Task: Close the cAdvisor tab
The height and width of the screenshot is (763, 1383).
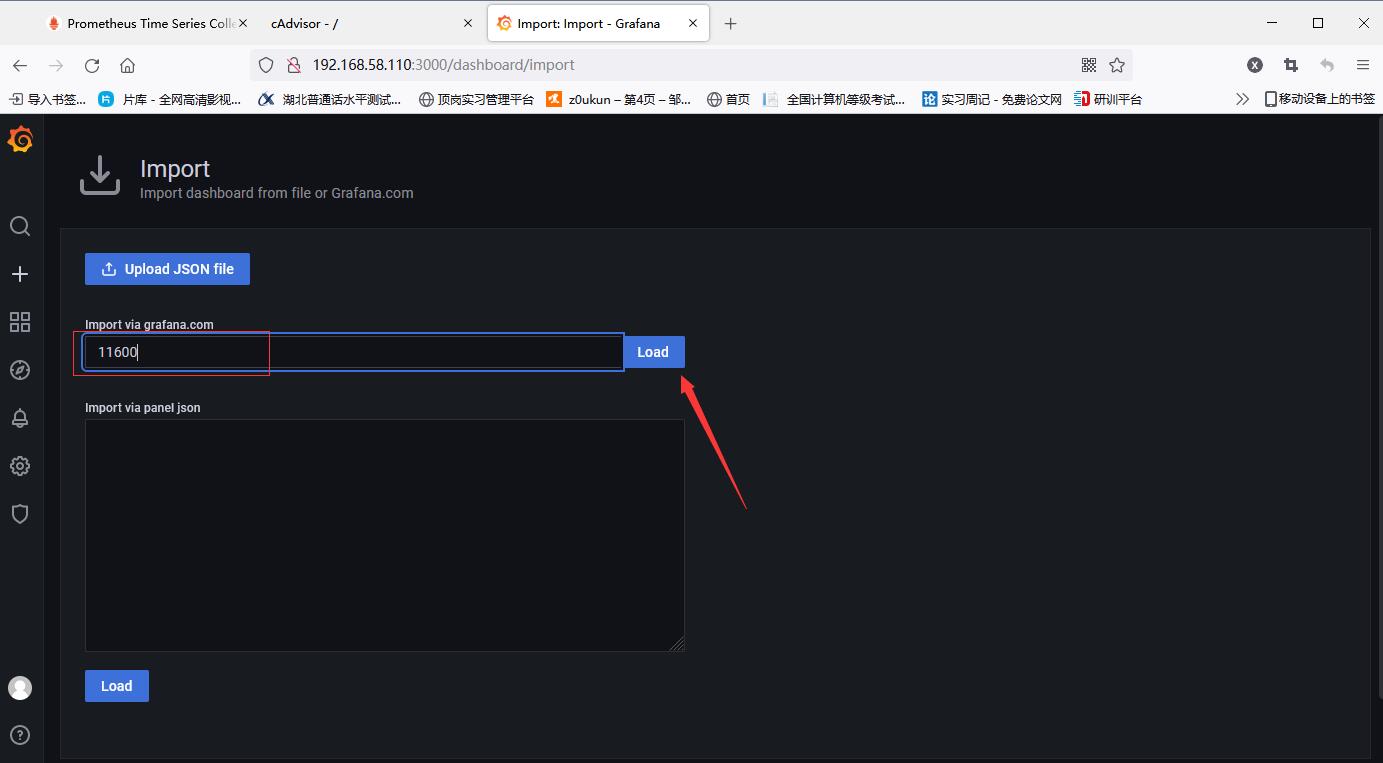Action: [x=469, y=23]
